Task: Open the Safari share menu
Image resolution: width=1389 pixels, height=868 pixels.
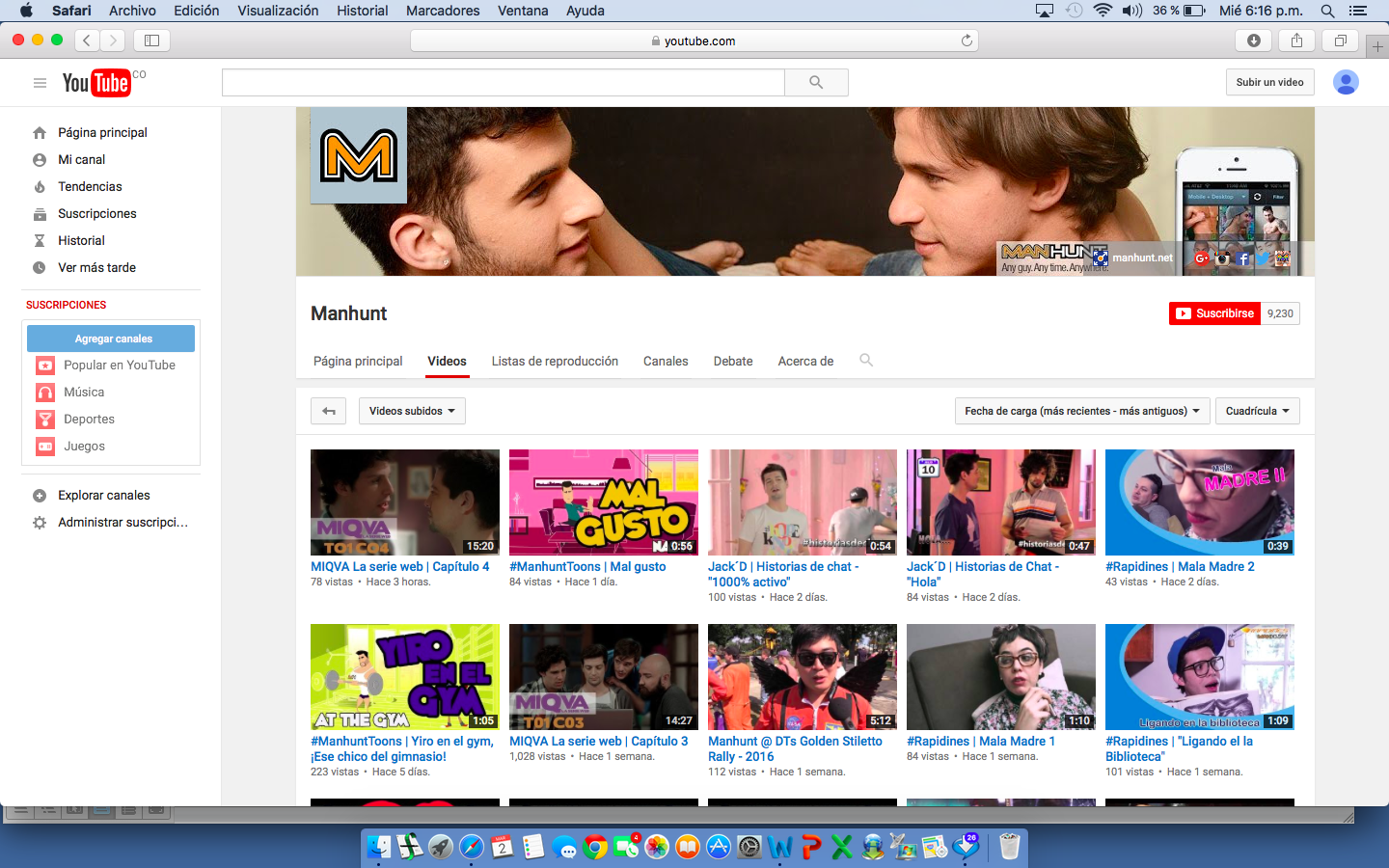Action: point(1296,41)
